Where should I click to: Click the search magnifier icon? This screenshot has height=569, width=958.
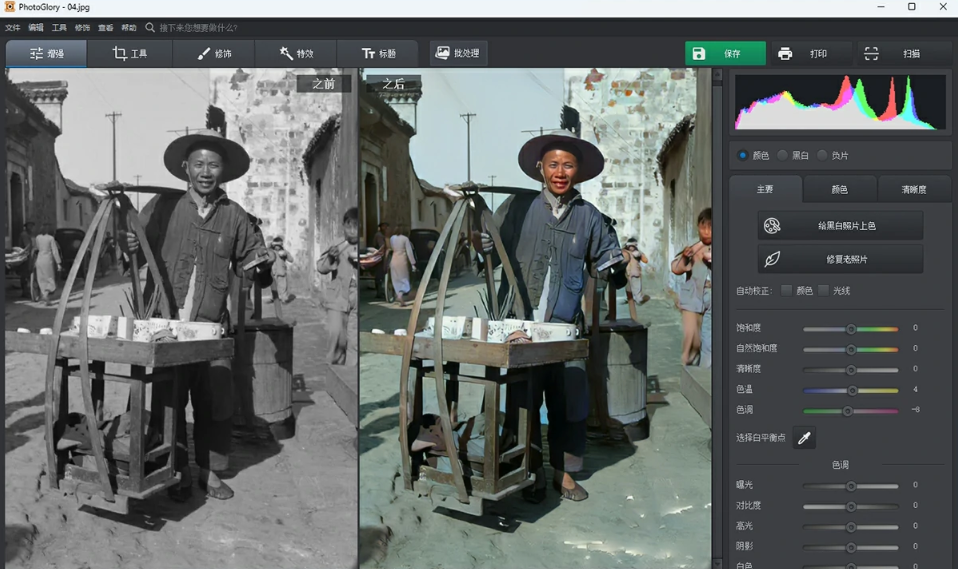coord(150,28)
